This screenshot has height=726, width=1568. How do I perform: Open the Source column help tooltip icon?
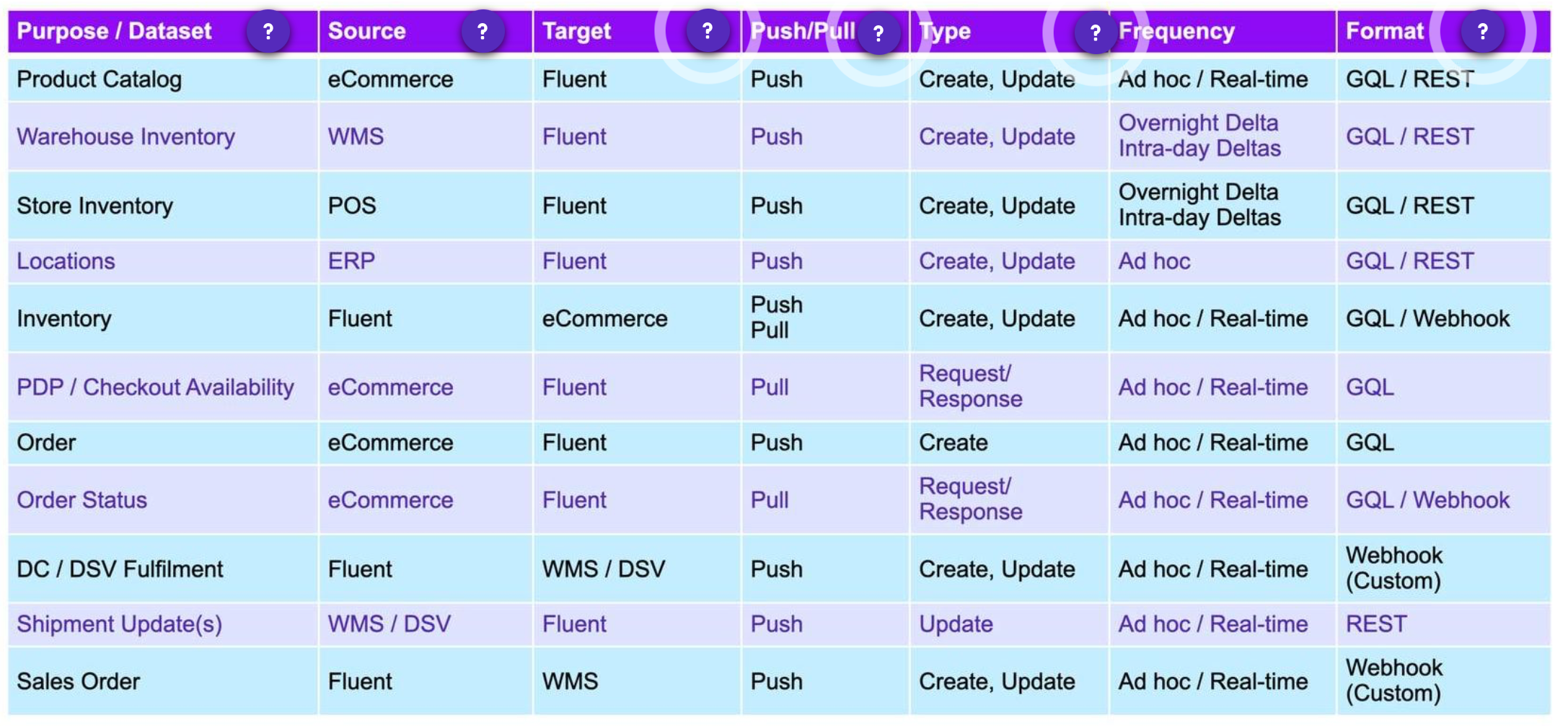tap(482, 32)
